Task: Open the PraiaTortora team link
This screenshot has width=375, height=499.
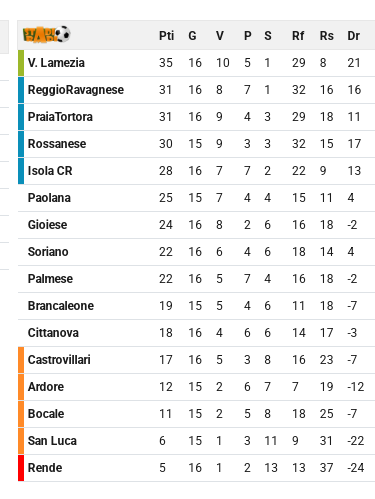Action: pyautogui.click(x=60, y=117)
